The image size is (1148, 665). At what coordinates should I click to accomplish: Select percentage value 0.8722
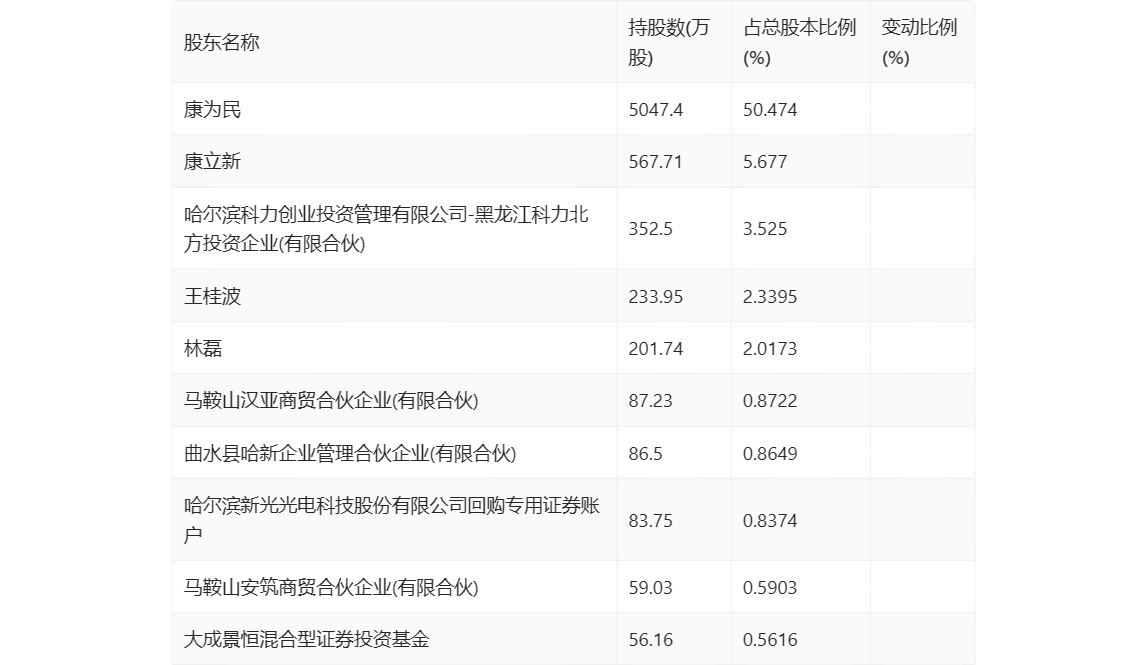(769, 401)
